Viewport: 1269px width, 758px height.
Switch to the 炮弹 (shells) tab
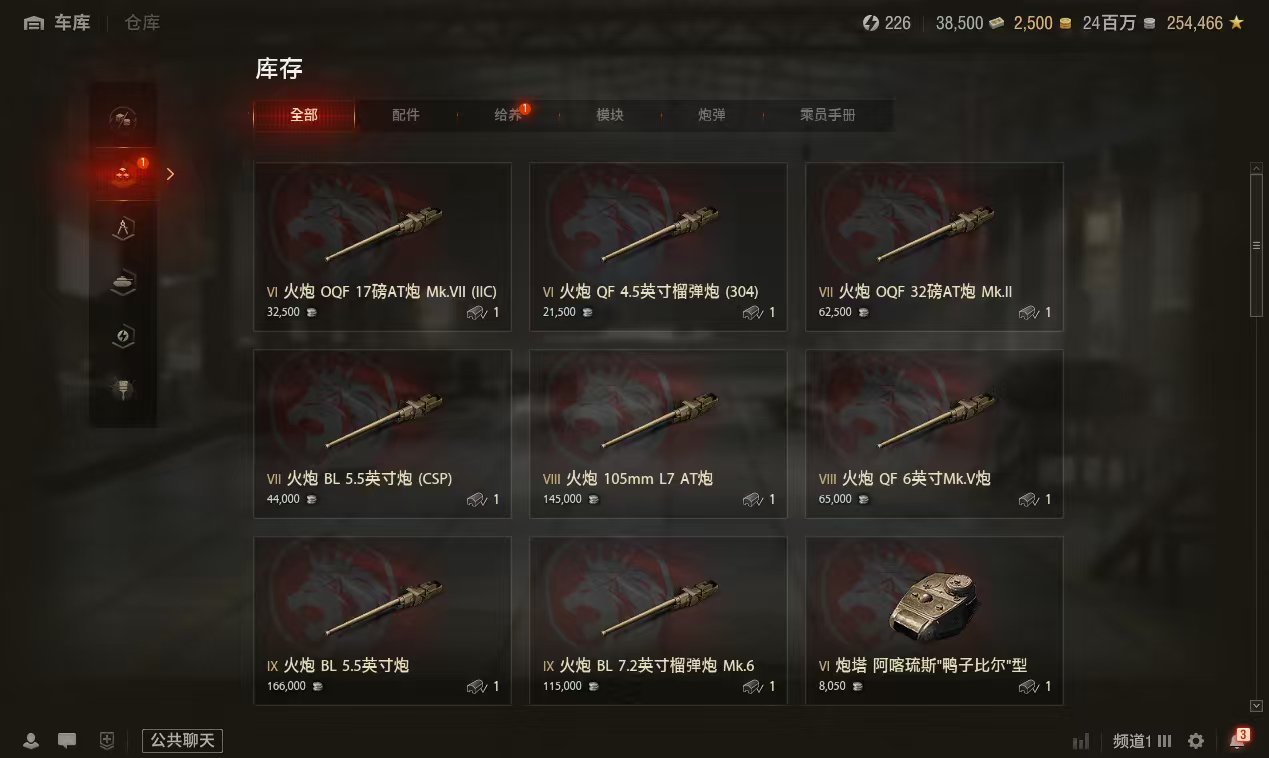tap(711, 115)
